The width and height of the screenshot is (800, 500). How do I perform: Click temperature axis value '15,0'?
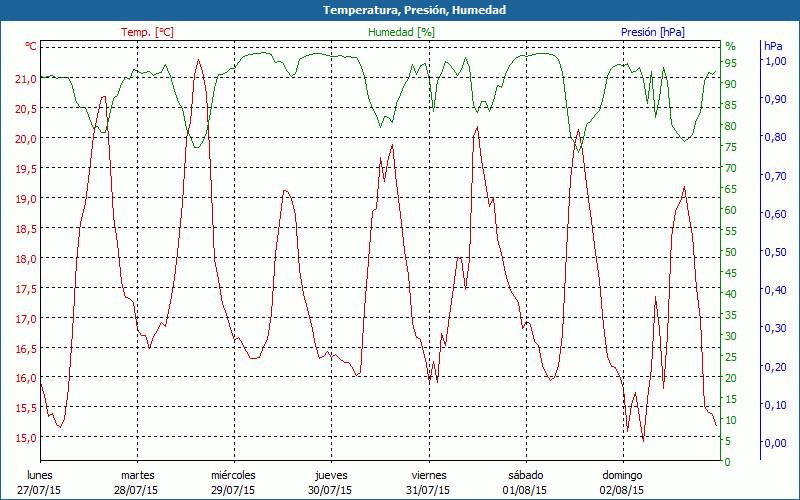tap(26, 438)
